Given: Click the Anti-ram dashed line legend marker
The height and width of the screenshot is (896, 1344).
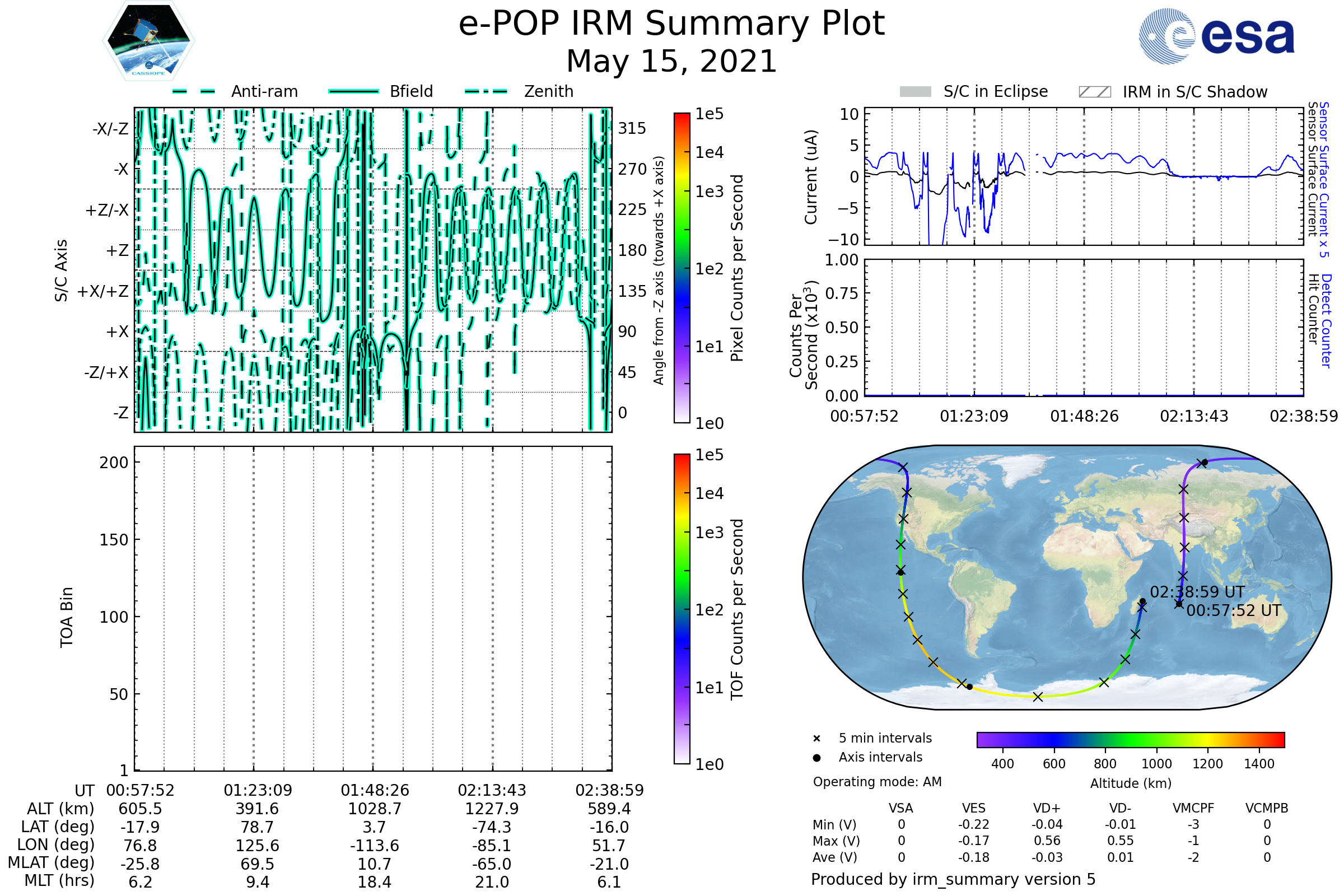Looking at the screenshot, I should 194,91.
